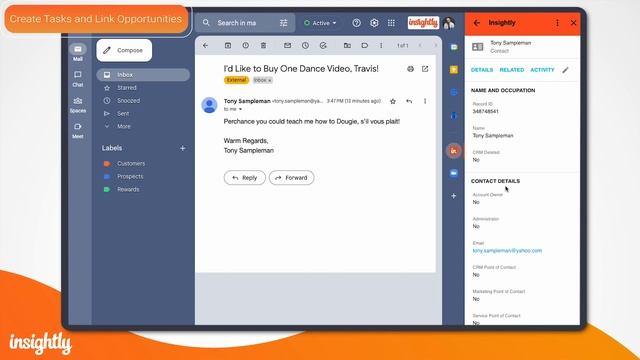This screenshot has height=360, width=640.
Task: Click the Forward button
Action: coord(291,178)
